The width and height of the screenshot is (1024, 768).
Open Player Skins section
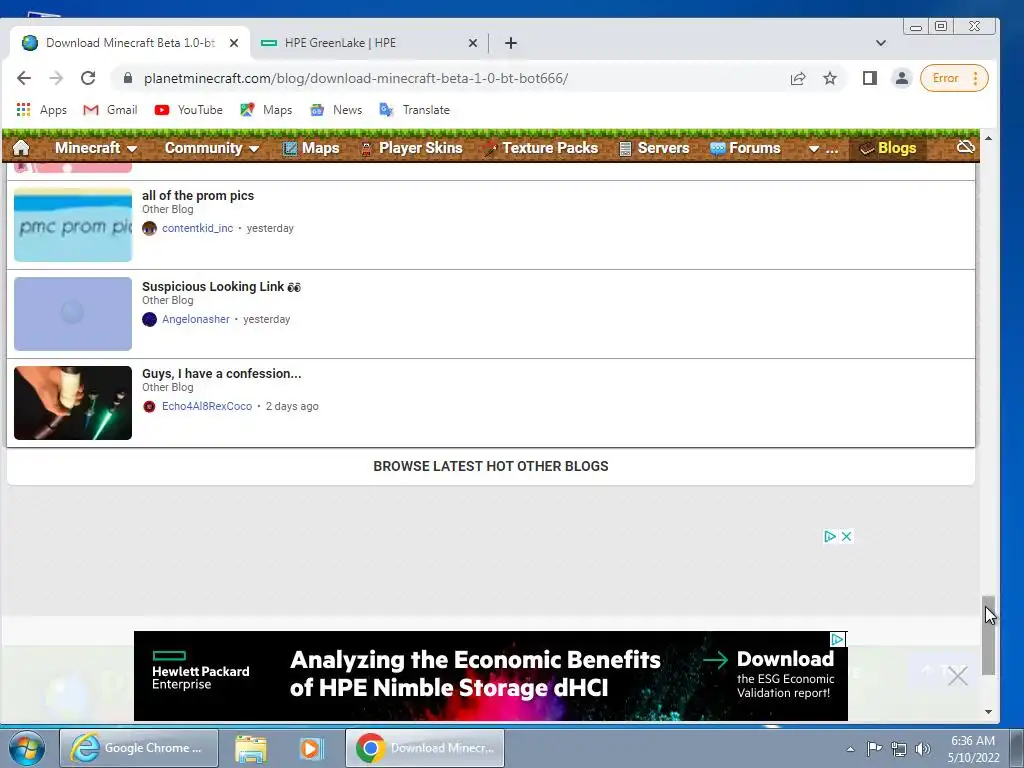tap(411, 148)
